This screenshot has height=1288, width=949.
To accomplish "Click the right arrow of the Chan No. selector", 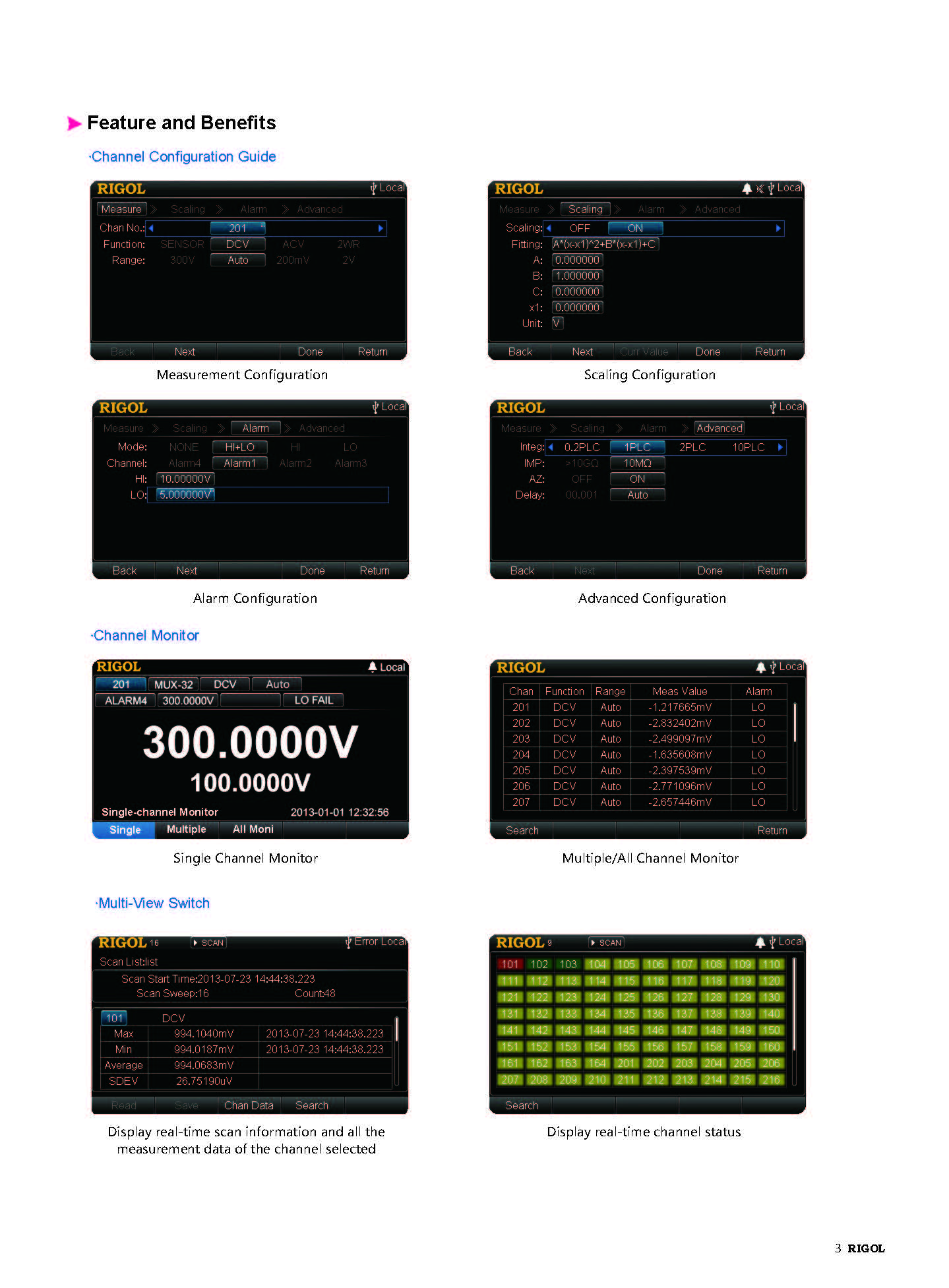I will (x=381, y=228).
